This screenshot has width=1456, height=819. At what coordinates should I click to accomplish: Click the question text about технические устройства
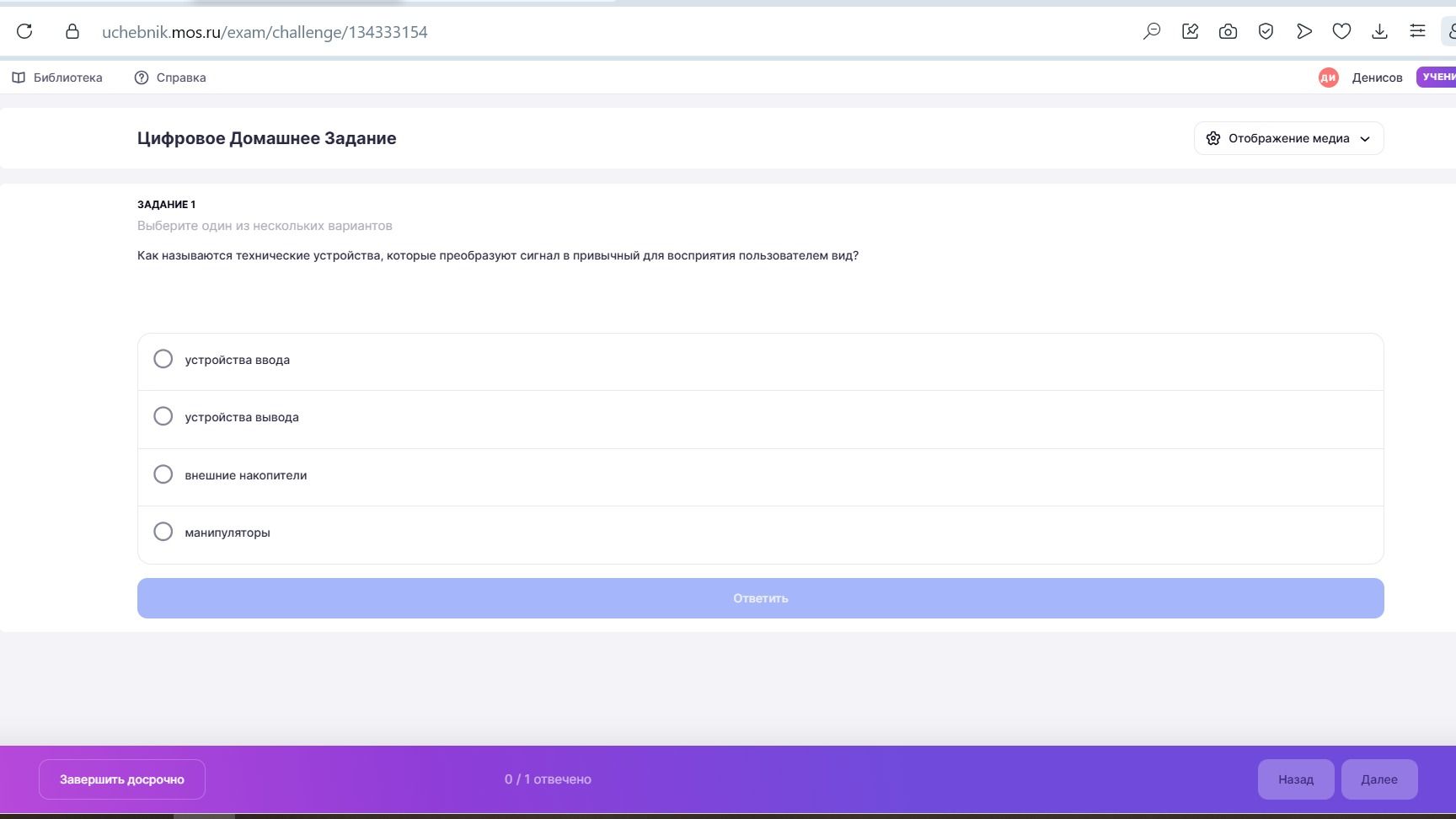[x=498, y=255]
